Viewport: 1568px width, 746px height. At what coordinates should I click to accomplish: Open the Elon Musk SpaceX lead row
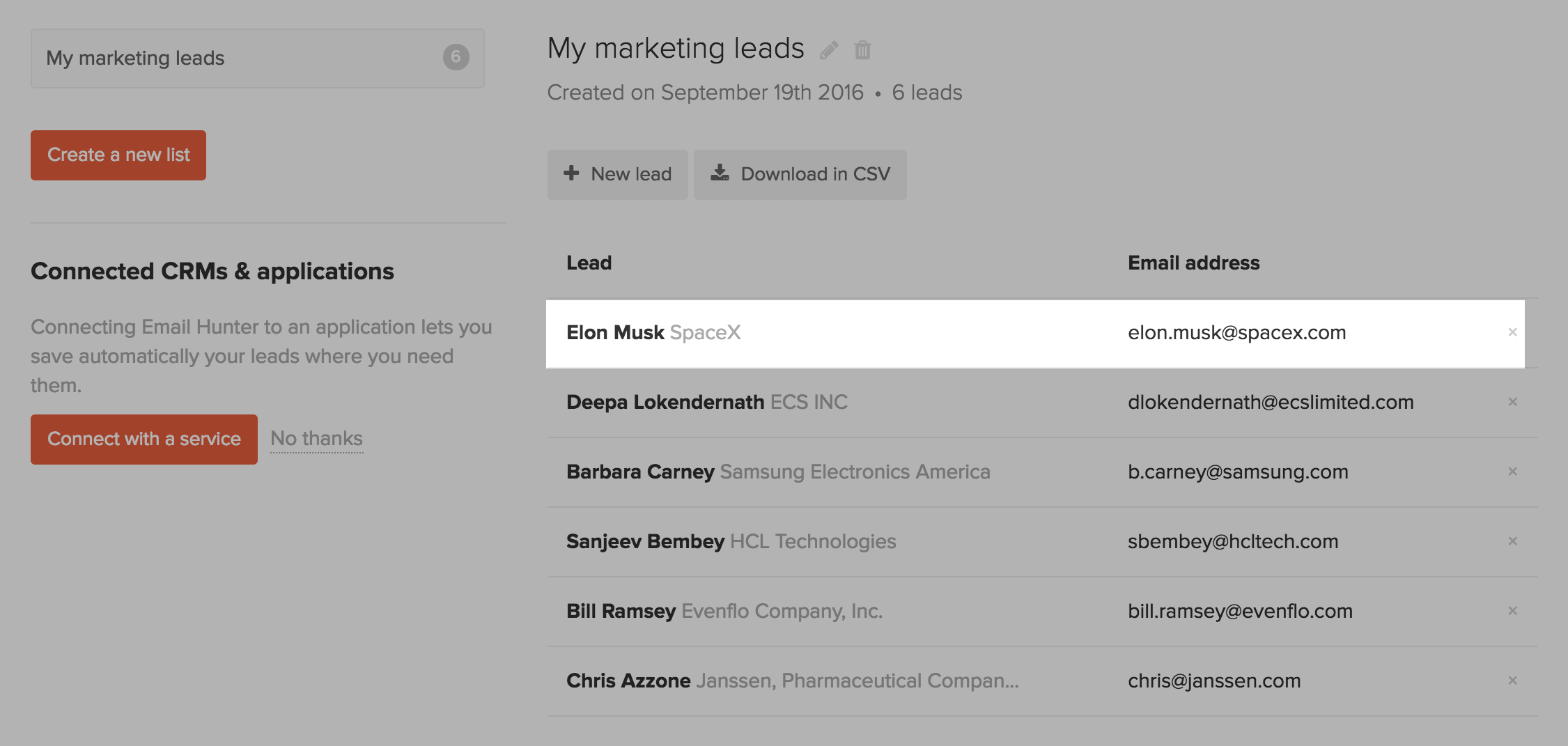(x=1035, y=333)
